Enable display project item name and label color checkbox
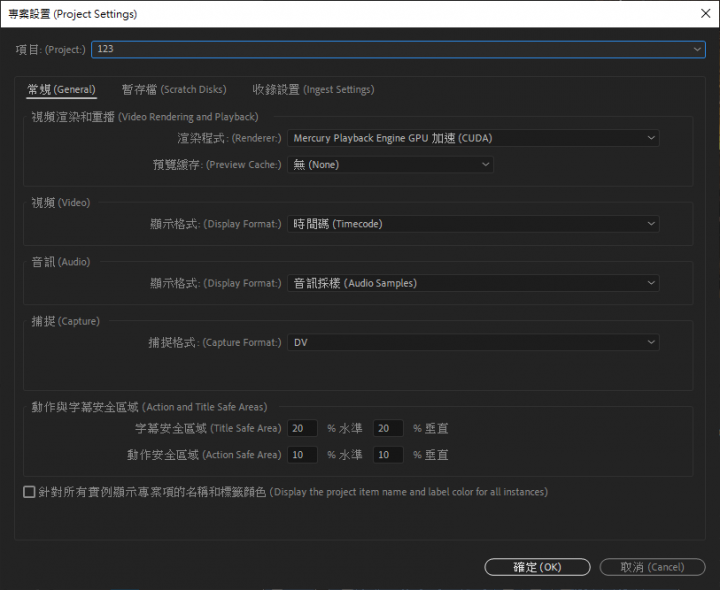 click(x=29, y=492)
